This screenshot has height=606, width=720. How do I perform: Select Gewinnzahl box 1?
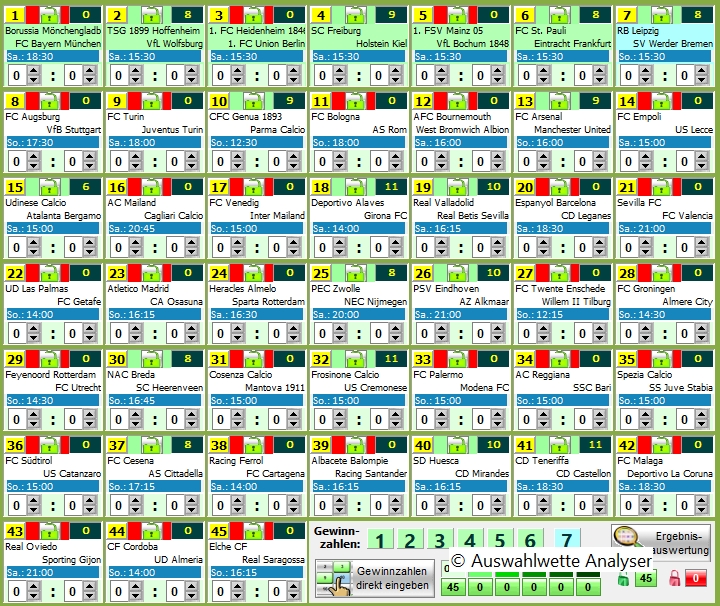click(x=380, y=540)
